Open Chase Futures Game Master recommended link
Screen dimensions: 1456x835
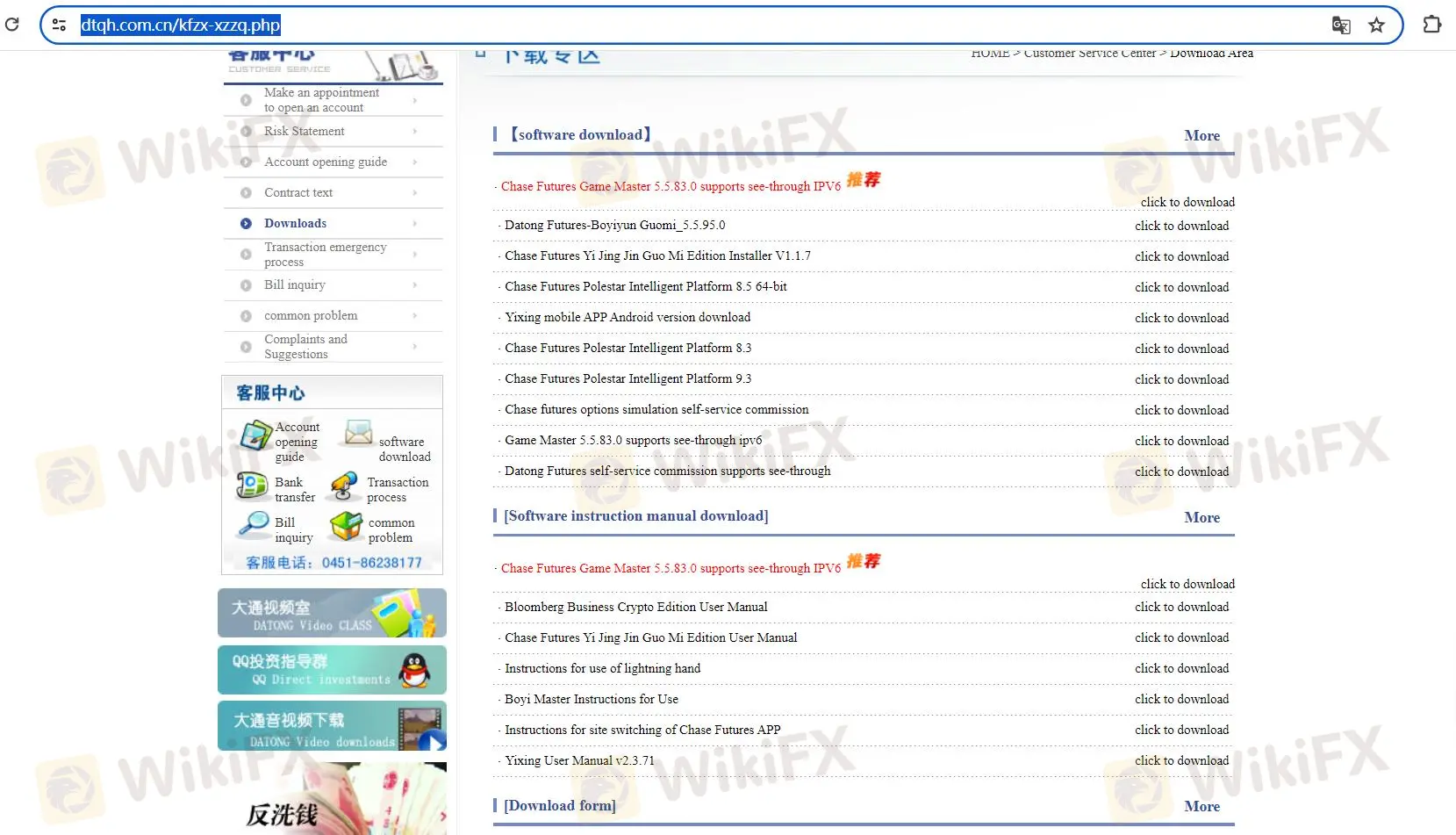click(668, 186)
